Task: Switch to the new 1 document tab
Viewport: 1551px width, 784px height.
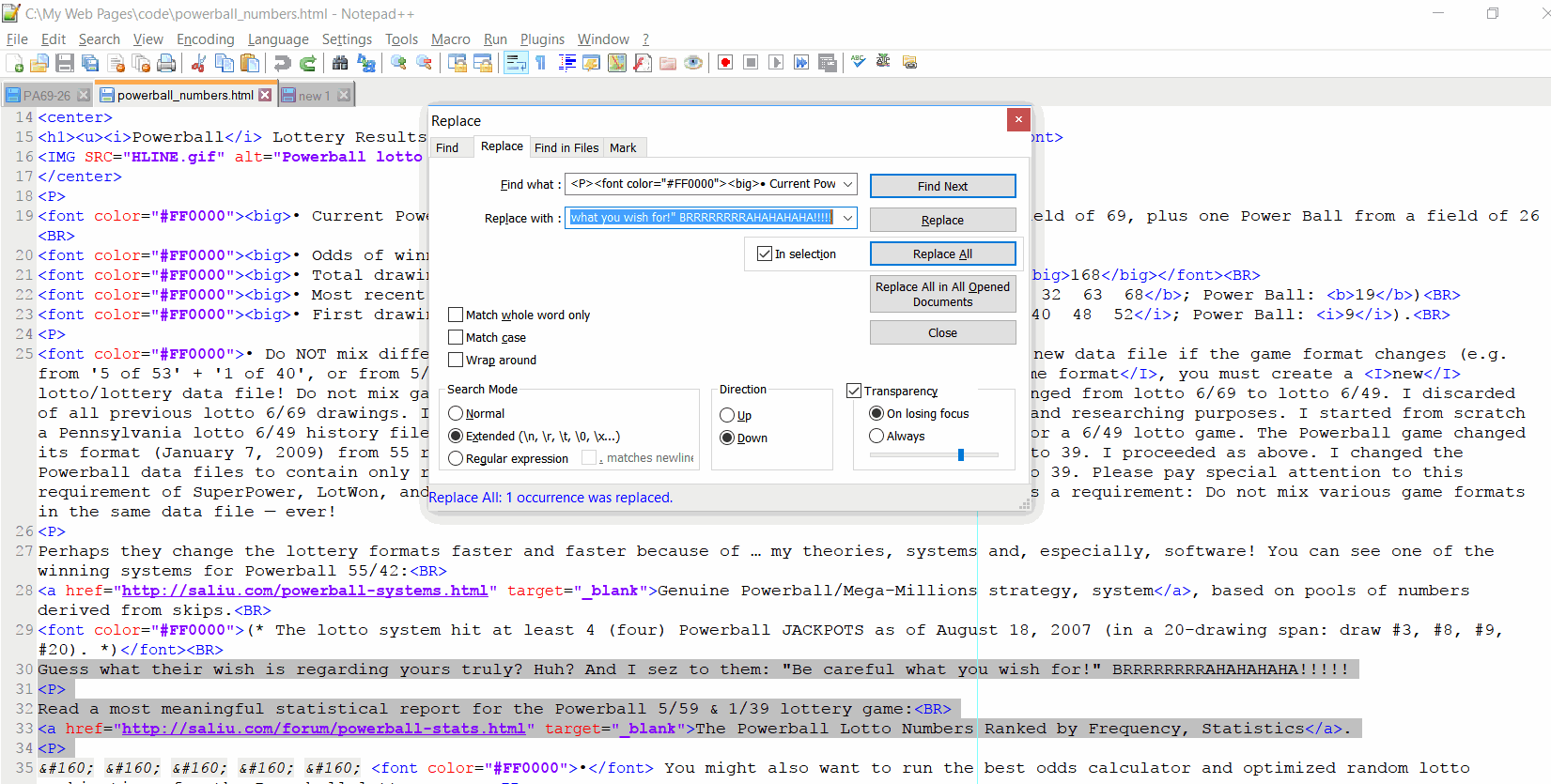Action: pos(314,96)
